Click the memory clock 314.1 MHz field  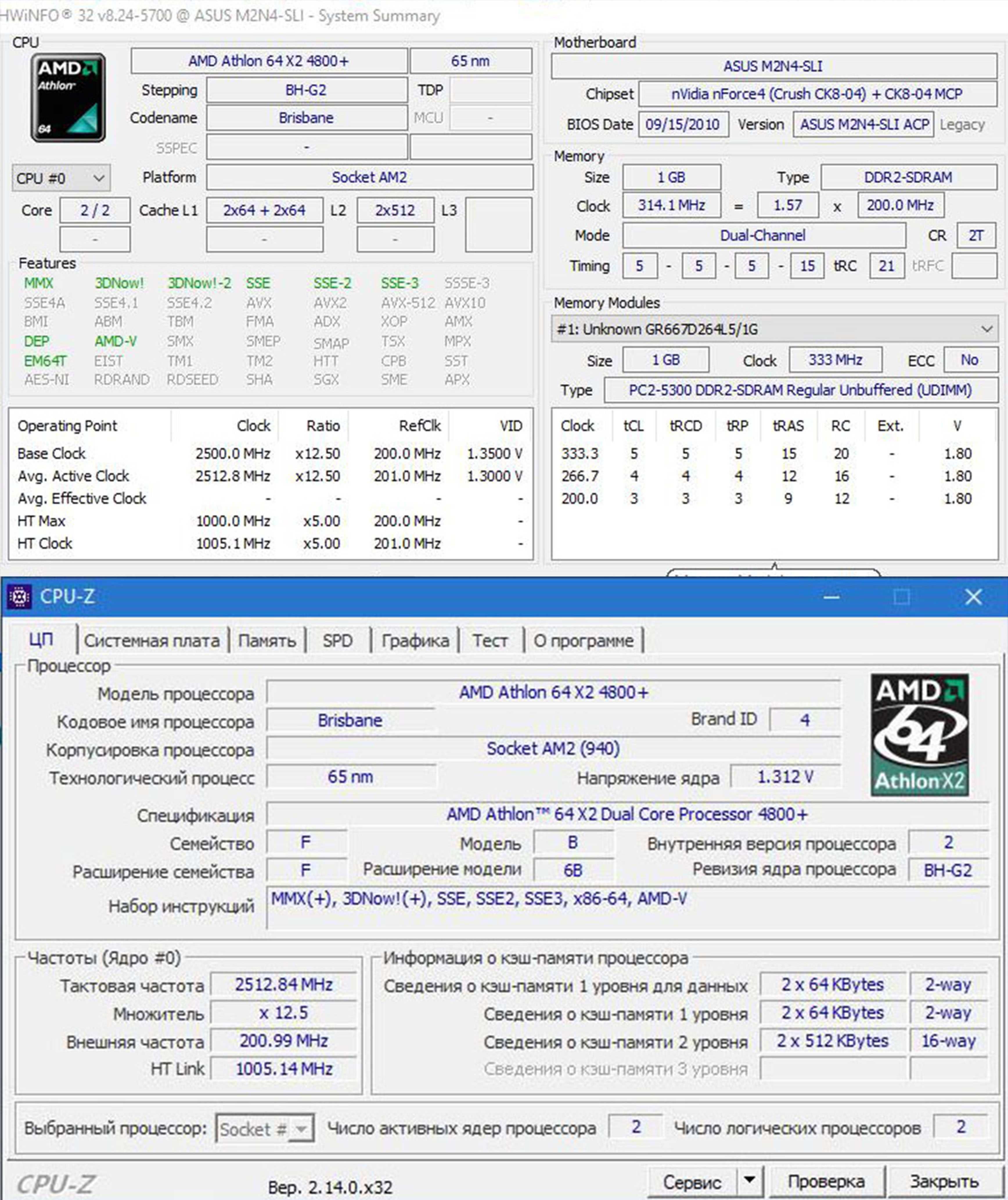(x=672, y=205)
